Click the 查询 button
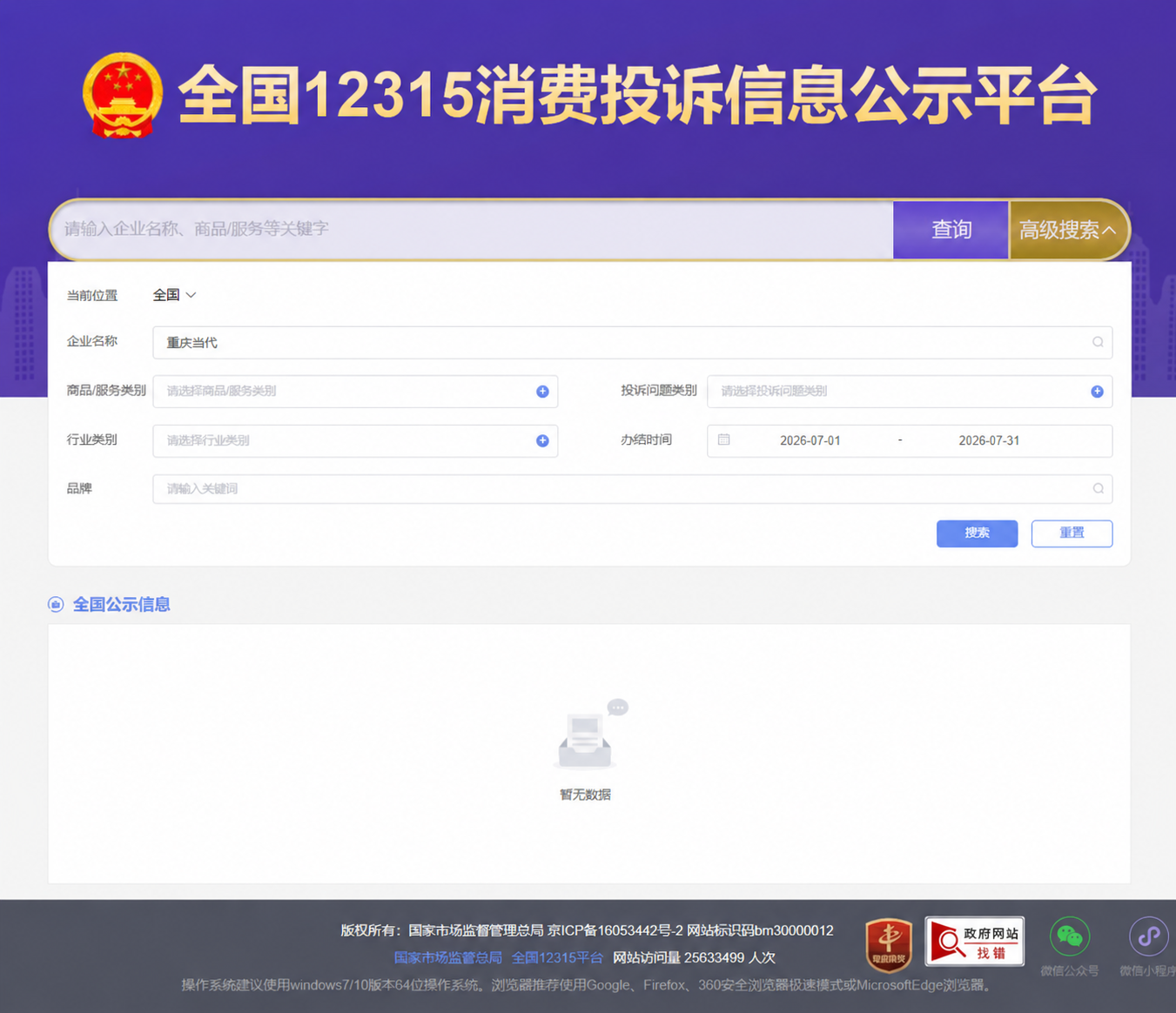The height and width of the screenshot is (1013, 1176). click(951, 230)
